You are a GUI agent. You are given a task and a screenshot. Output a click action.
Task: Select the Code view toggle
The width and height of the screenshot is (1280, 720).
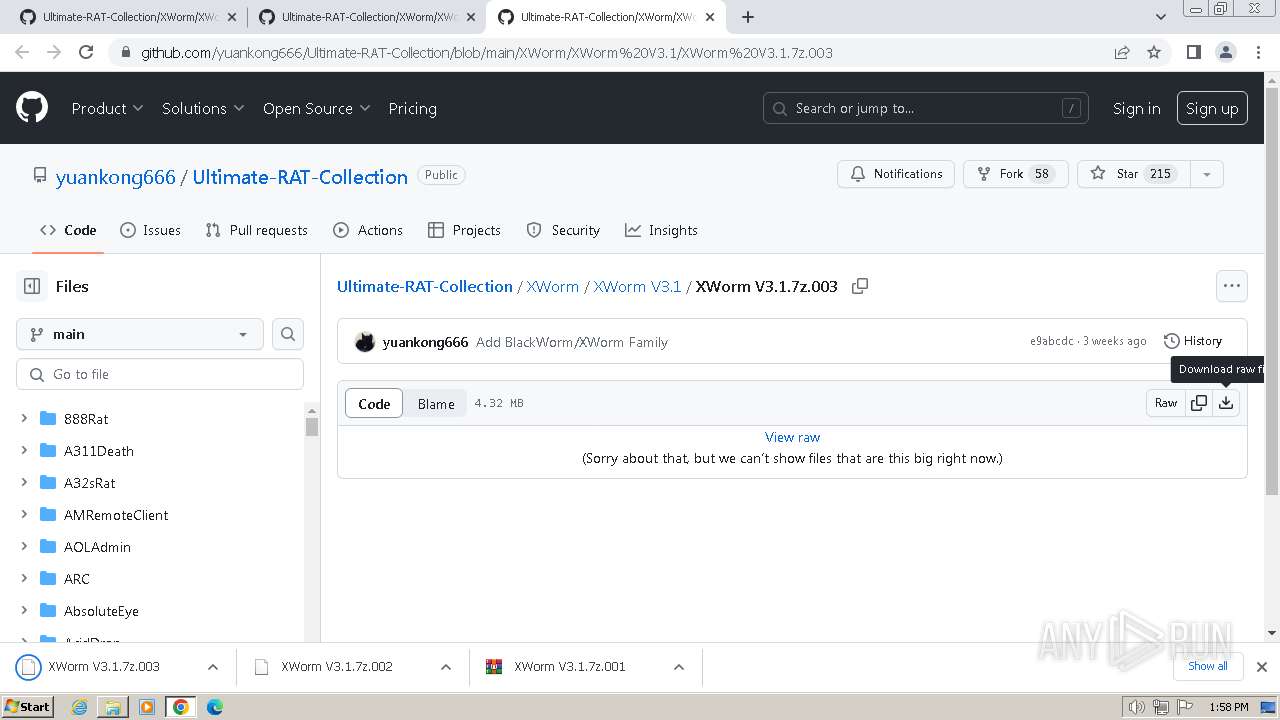374,404
